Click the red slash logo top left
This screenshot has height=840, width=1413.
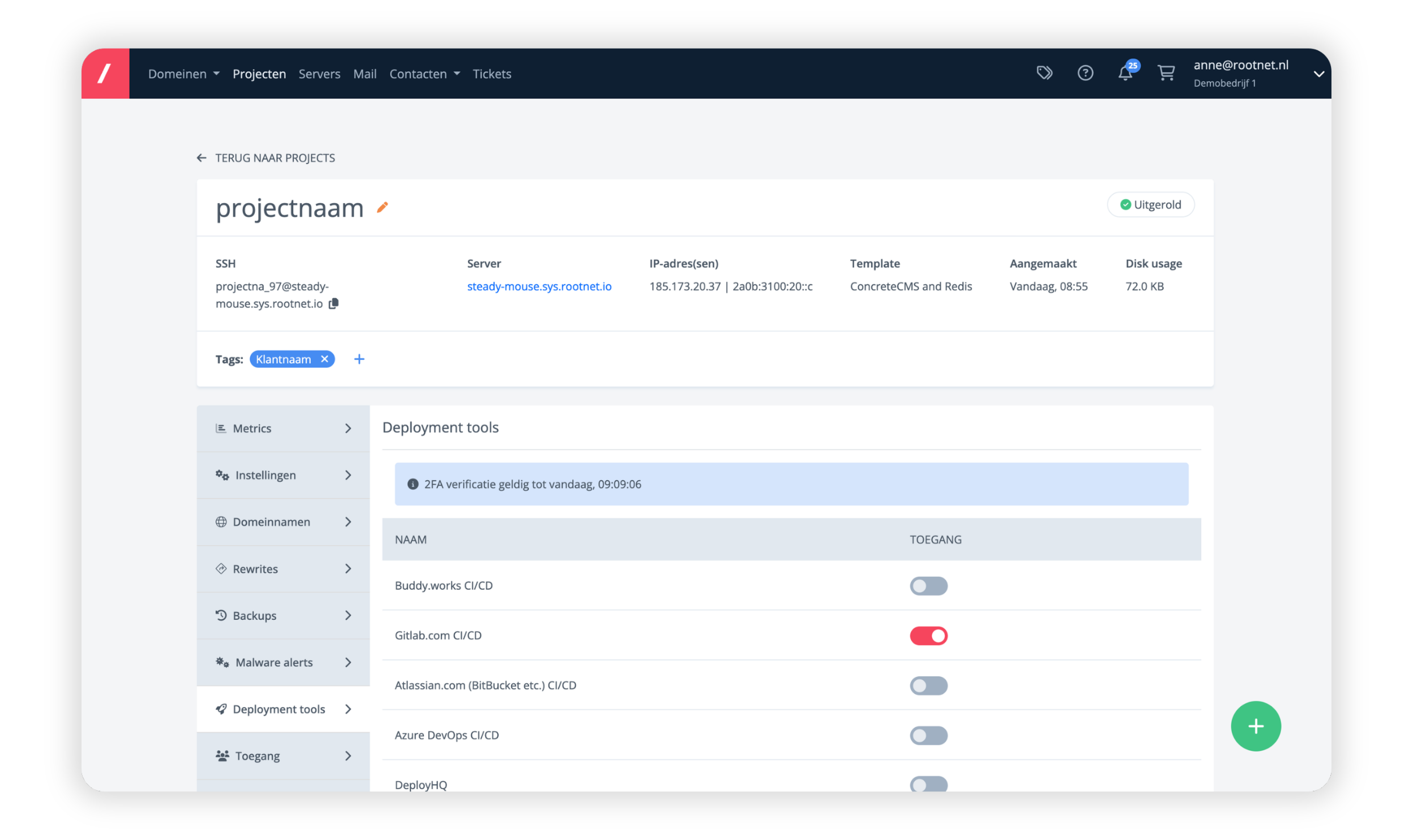tap(105, 72)
